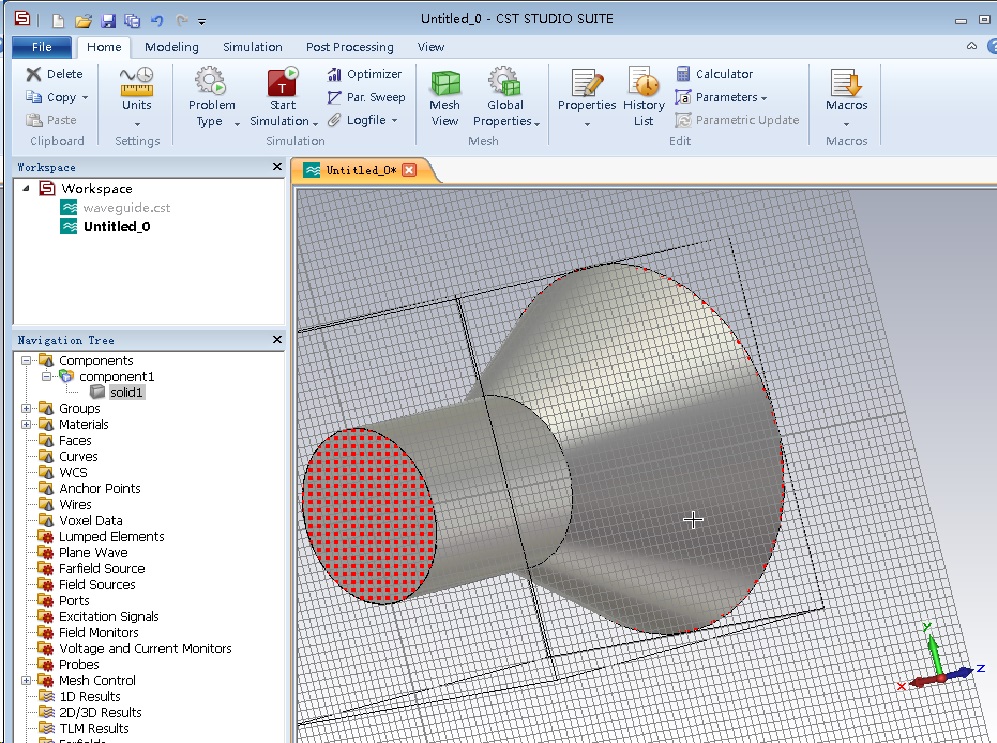The height and width of the screenshot is (743, 997).
Task: Select 2D/3D Results in Navigation Tree
Action: point(100,712)
